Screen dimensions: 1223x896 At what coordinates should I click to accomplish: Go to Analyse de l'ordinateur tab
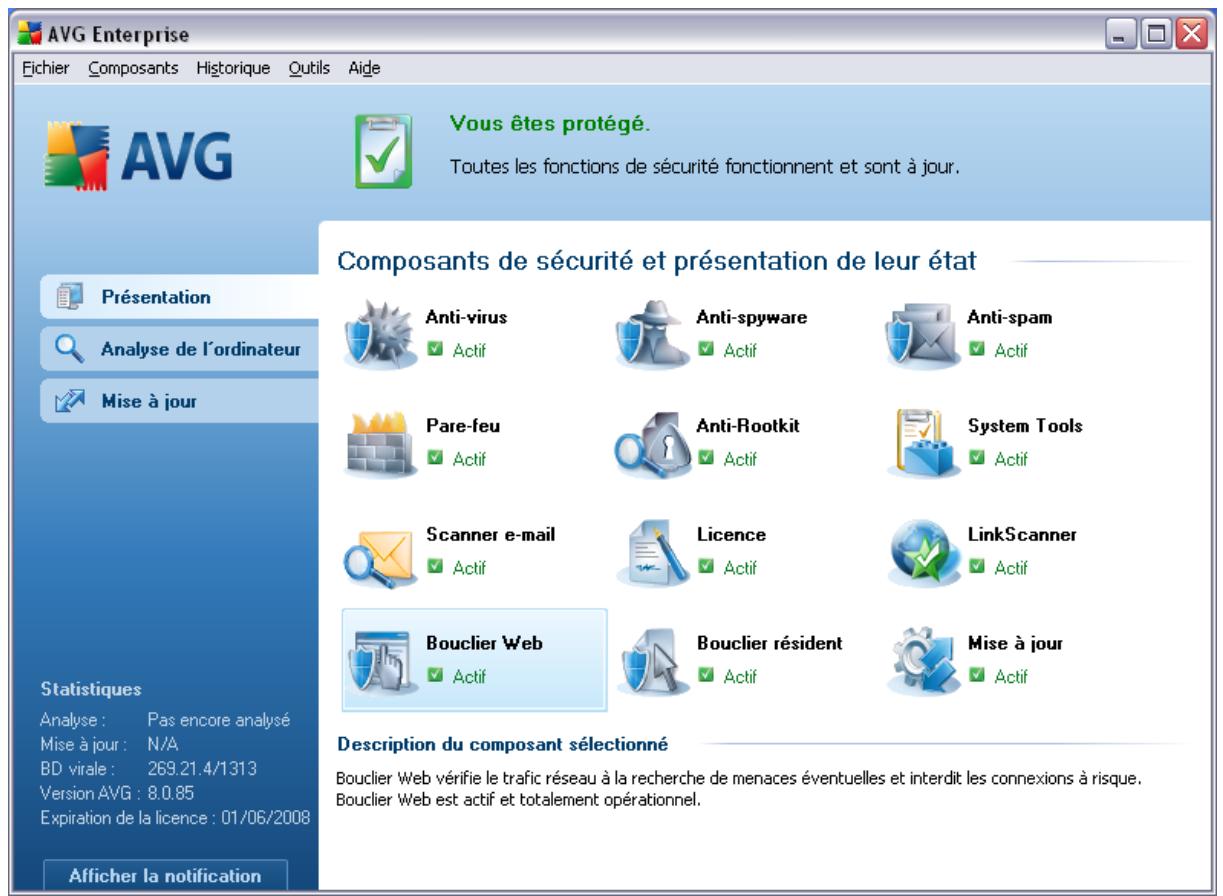(179, 349)
